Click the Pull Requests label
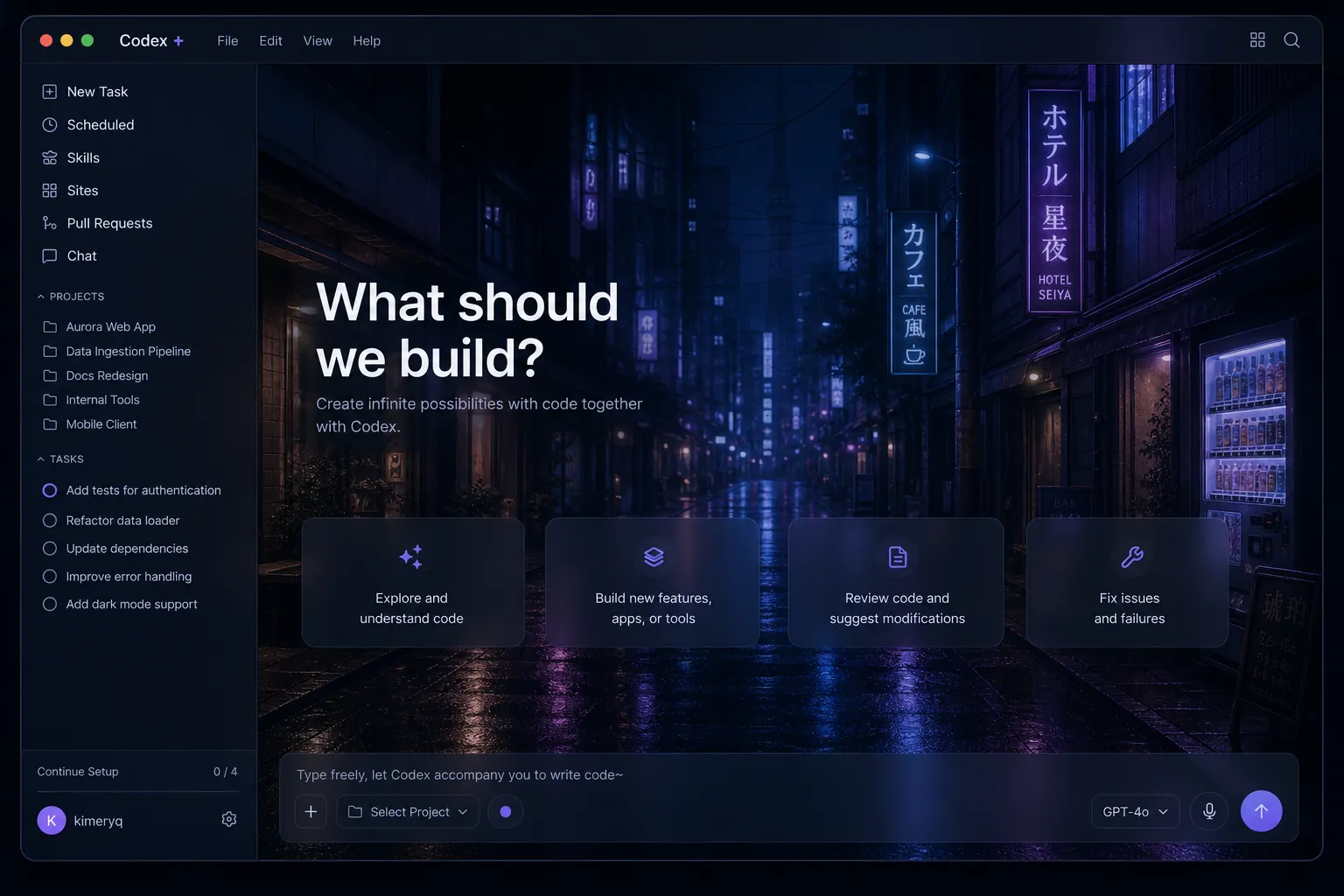This screenshot has height=896, width=1344. click(x=109, y=223)
